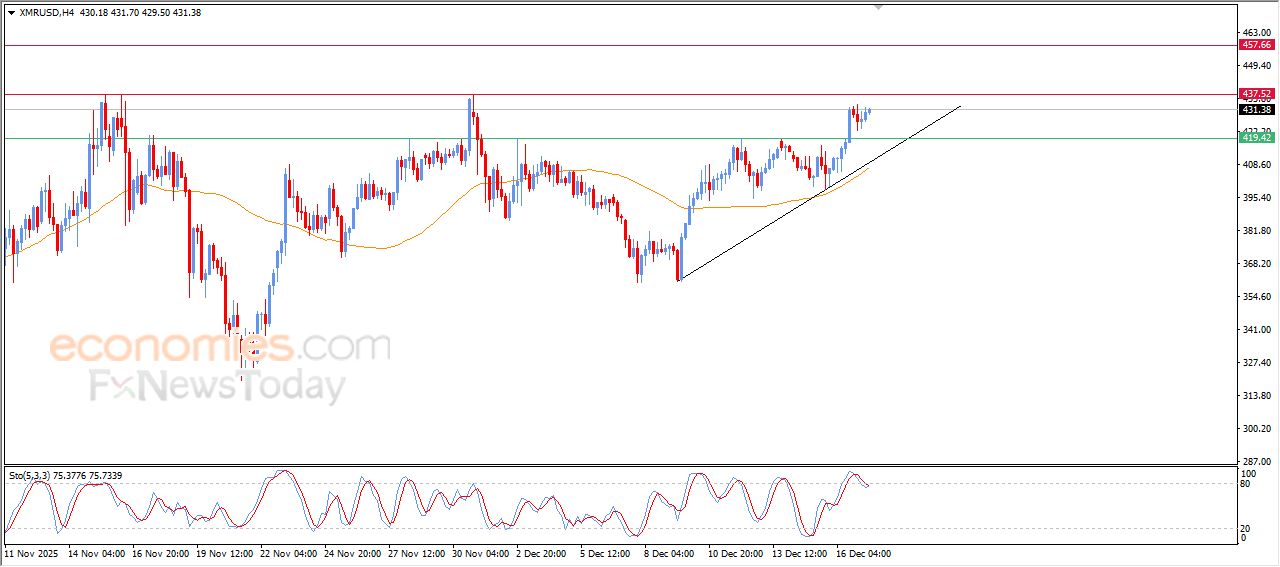The height and width of the screenshot is (567, 1280).
Task: Click the stochastic 20 level label
Action: tap(1246, 527)
